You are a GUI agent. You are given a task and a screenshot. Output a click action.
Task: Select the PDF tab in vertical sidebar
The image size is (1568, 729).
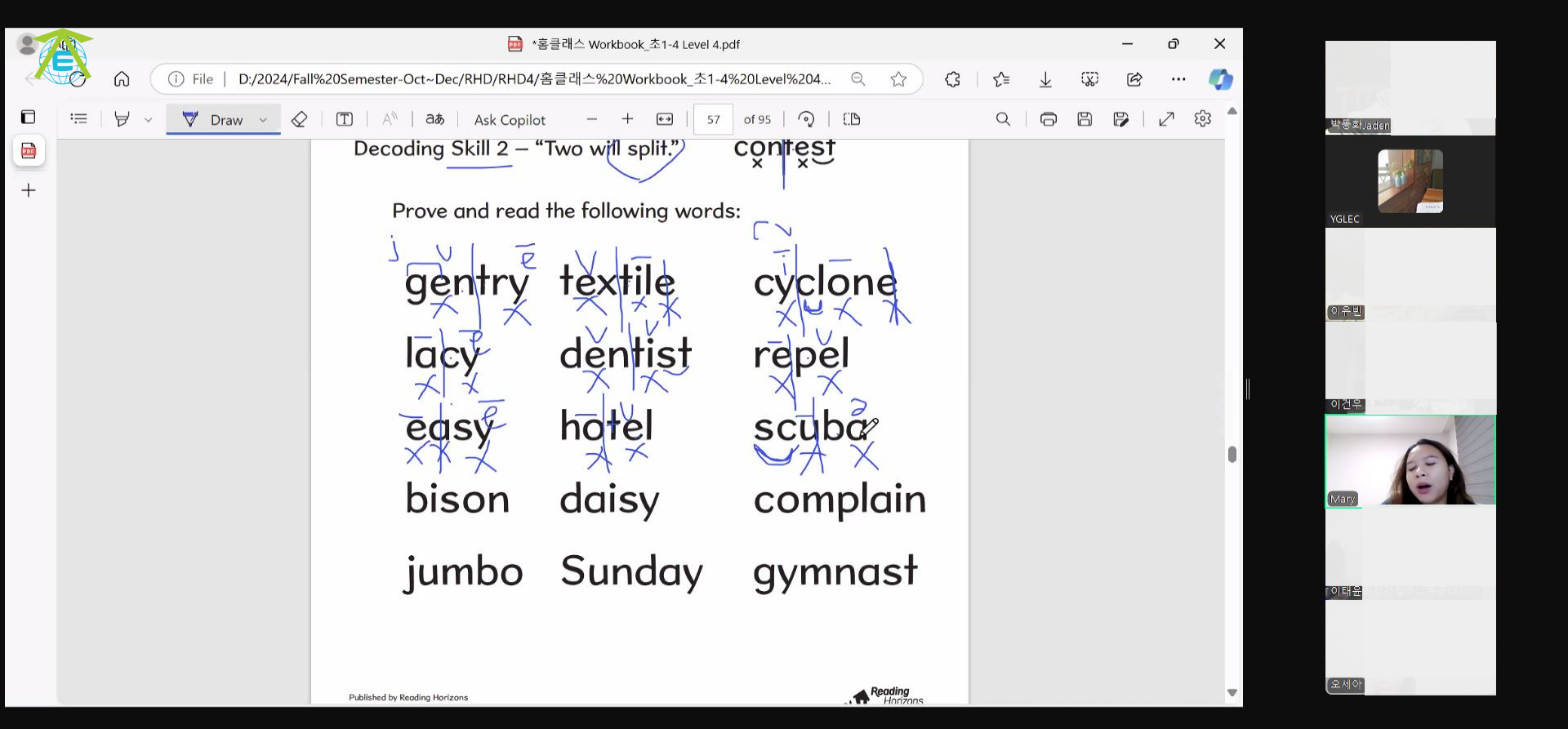(29, 151)
